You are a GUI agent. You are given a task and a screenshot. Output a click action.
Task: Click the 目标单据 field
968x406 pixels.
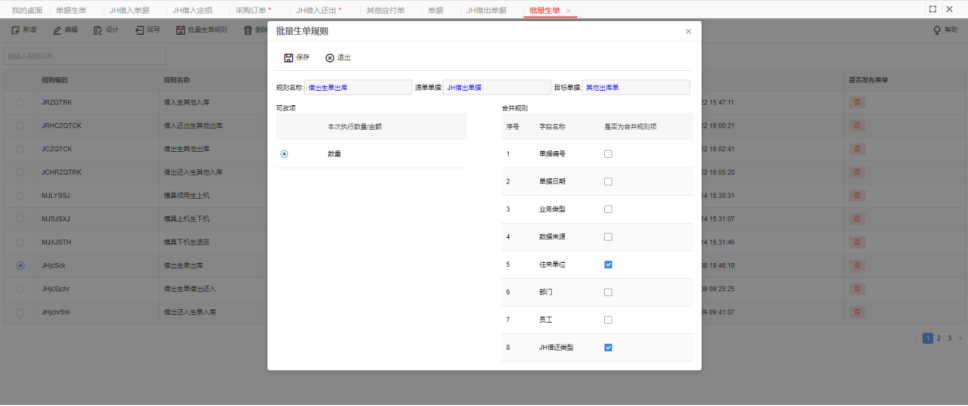coord(636,88)
